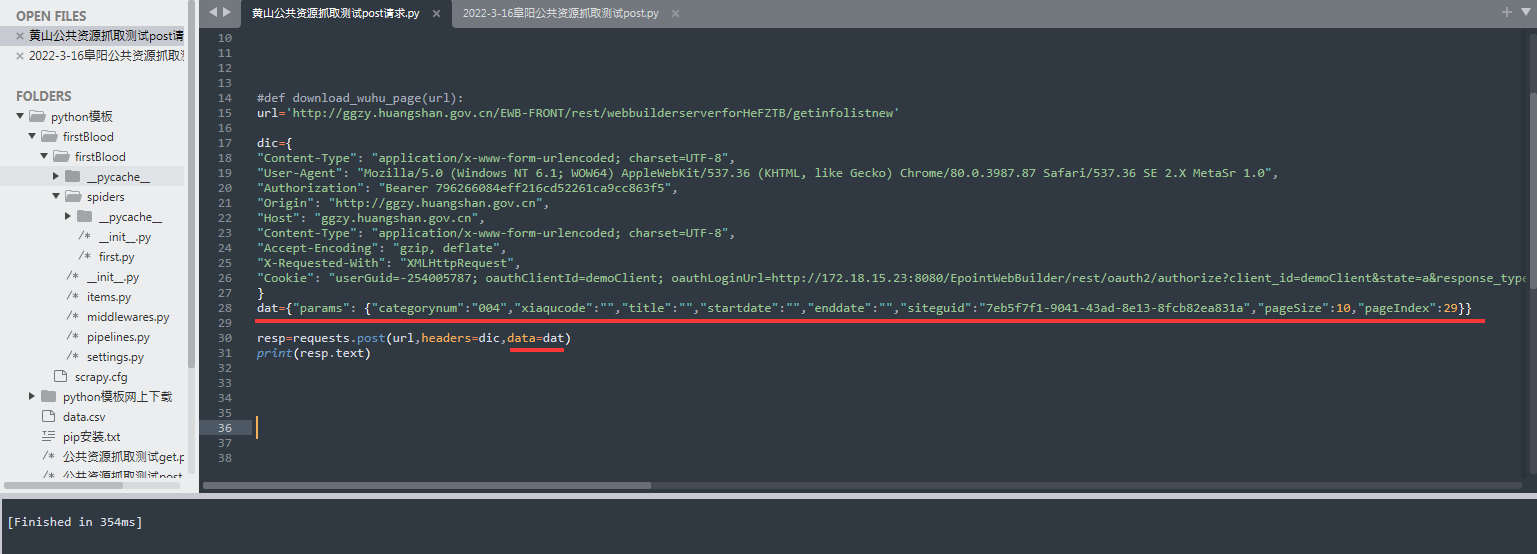Screen dimensions: 1537x554
Task: Close 2022-3-16阜阳 file in Open Files list
Action: 20,56
